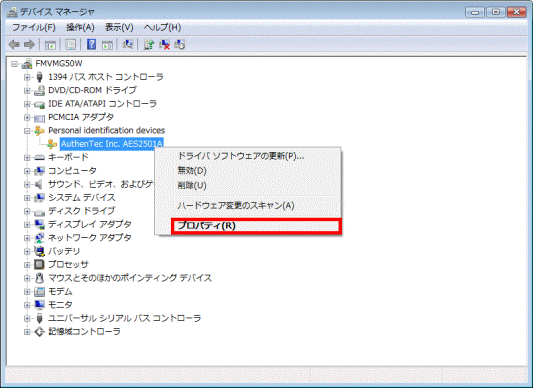This screenshot has height=388, width=533.
Task: Choose ハードウェア変更のスキャン(A) in context menu
Action: tap(236, 205)
